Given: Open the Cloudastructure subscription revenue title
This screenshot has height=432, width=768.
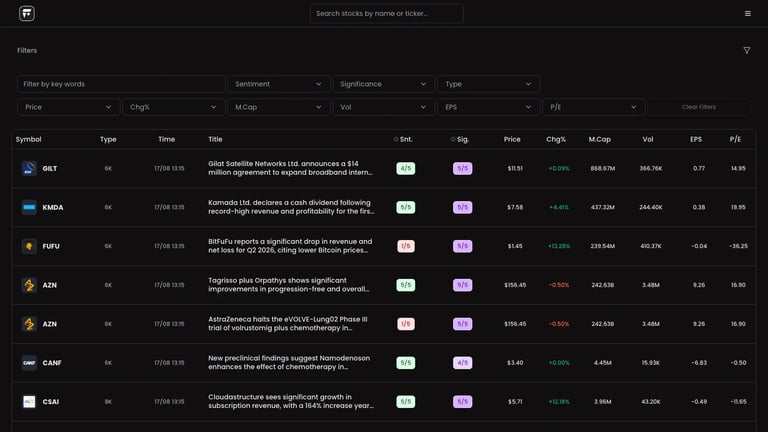Looking at the screenshot, I should tap(291, 402).
